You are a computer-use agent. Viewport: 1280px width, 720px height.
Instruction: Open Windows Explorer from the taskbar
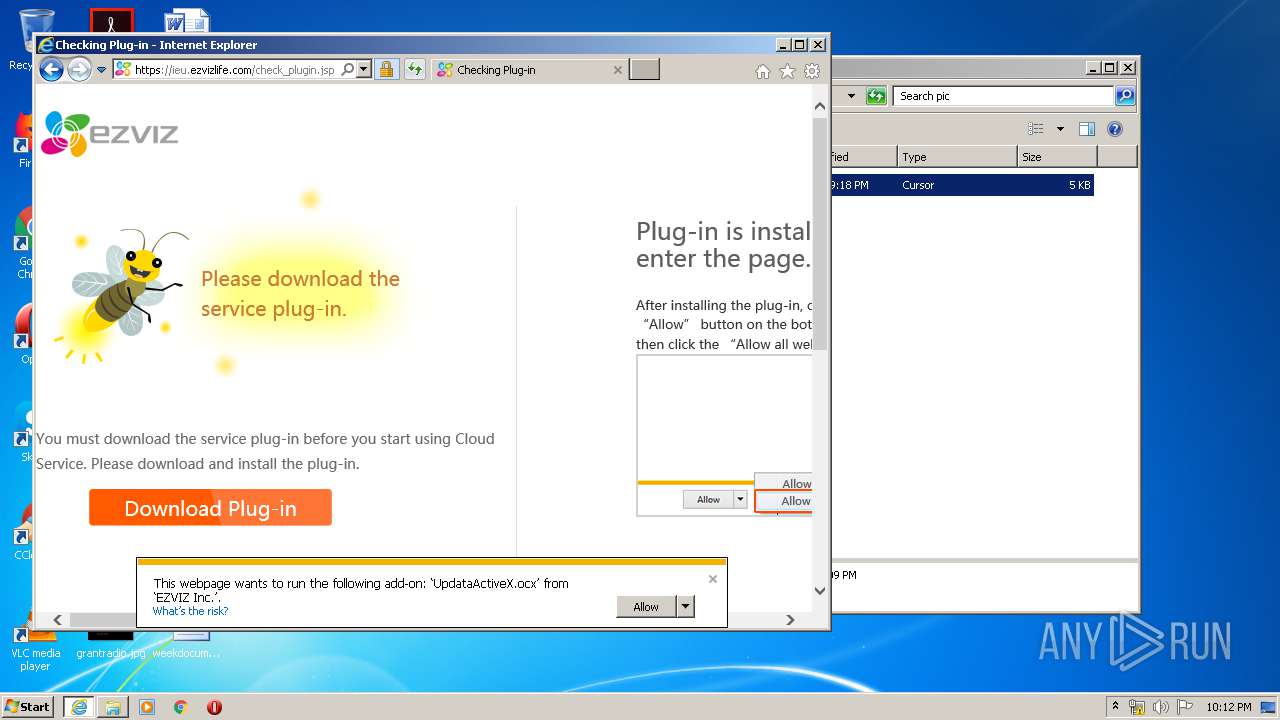coord(113,707)
